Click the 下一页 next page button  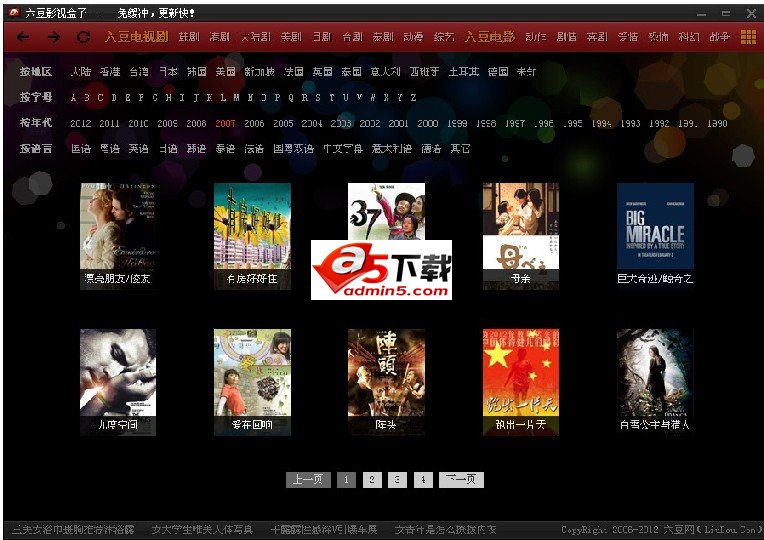tap(461, 480)
